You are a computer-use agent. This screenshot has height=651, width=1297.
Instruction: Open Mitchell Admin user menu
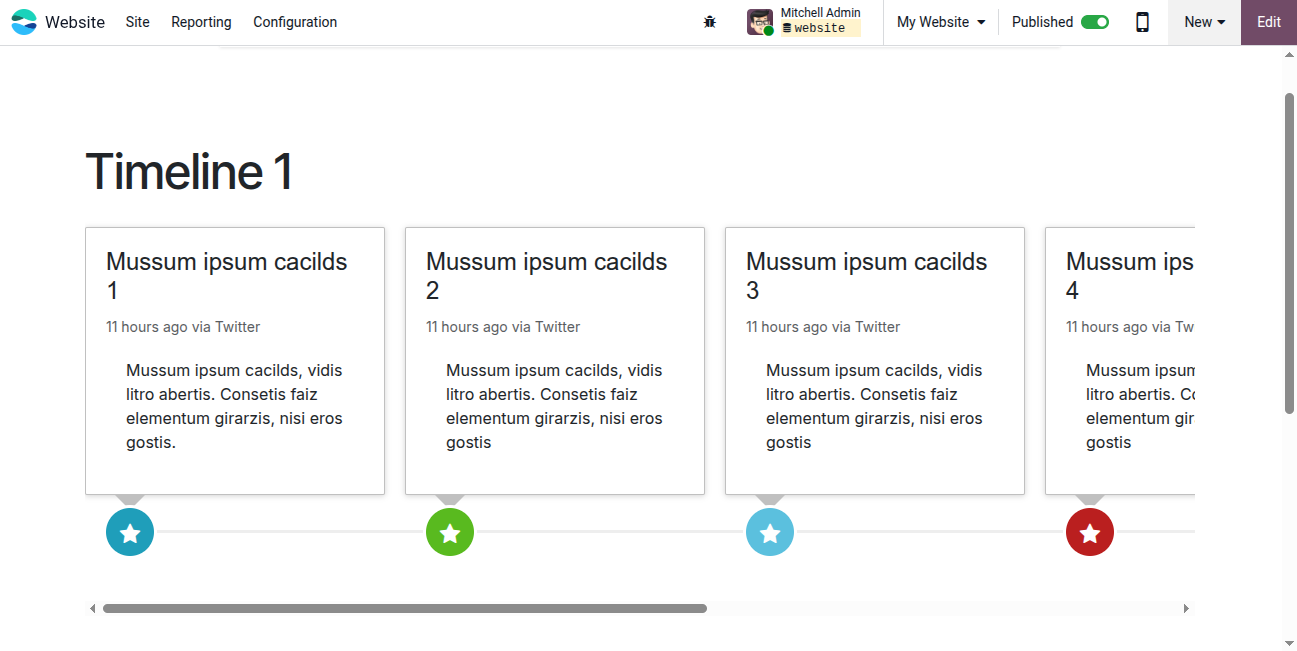pyautogui.click(x=804, y=22)
